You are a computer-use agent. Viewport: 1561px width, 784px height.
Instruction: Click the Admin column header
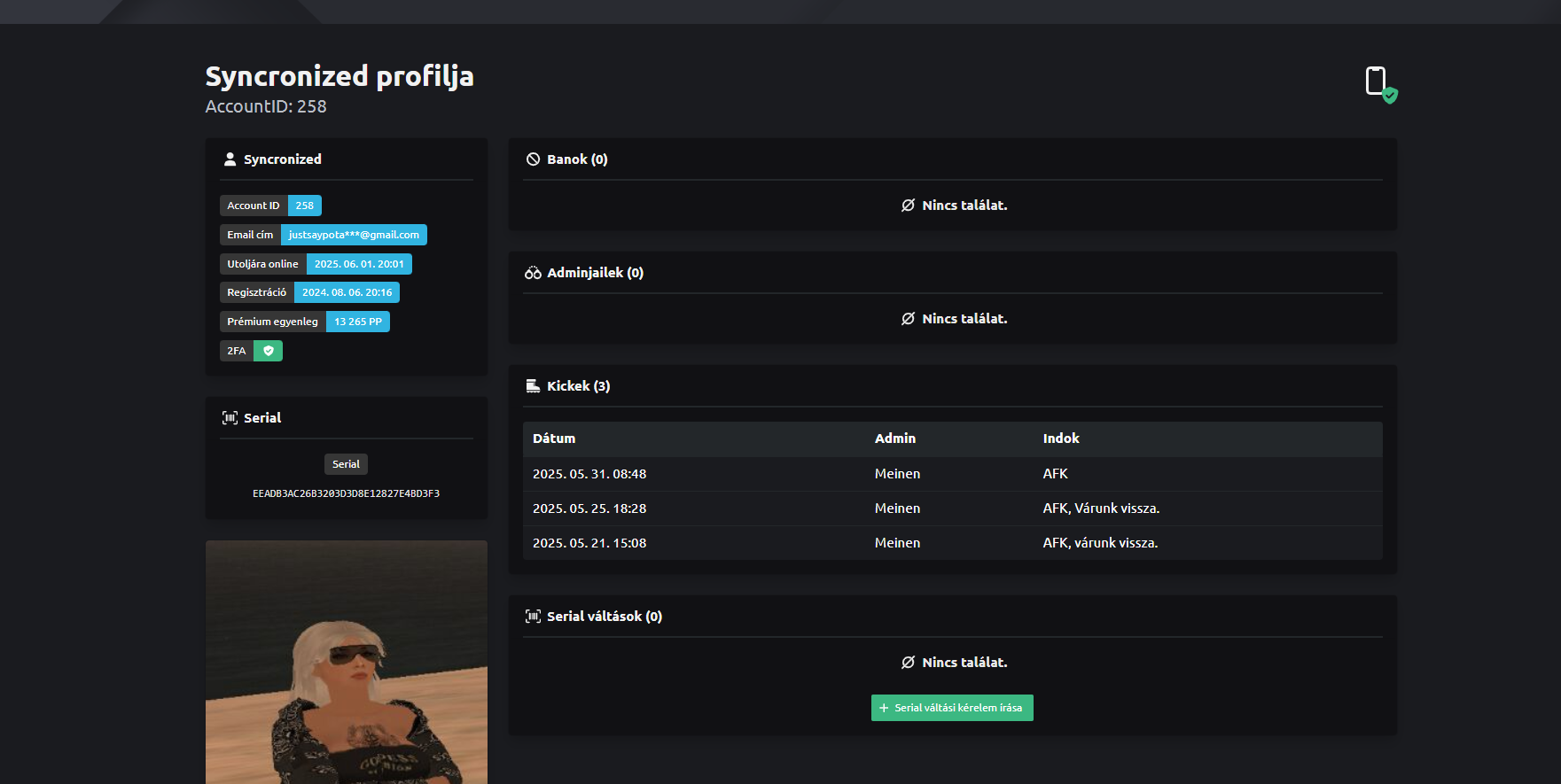click(895, 439)
